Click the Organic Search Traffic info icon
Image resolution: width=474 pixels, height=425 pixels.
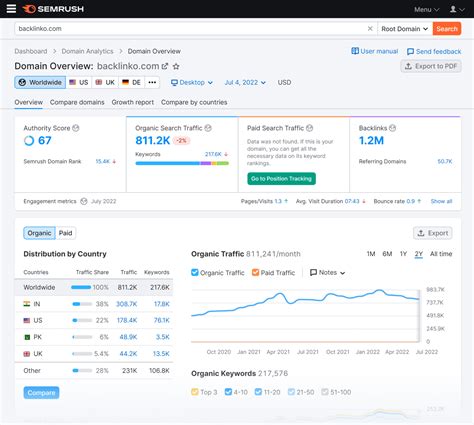point(208,128)
